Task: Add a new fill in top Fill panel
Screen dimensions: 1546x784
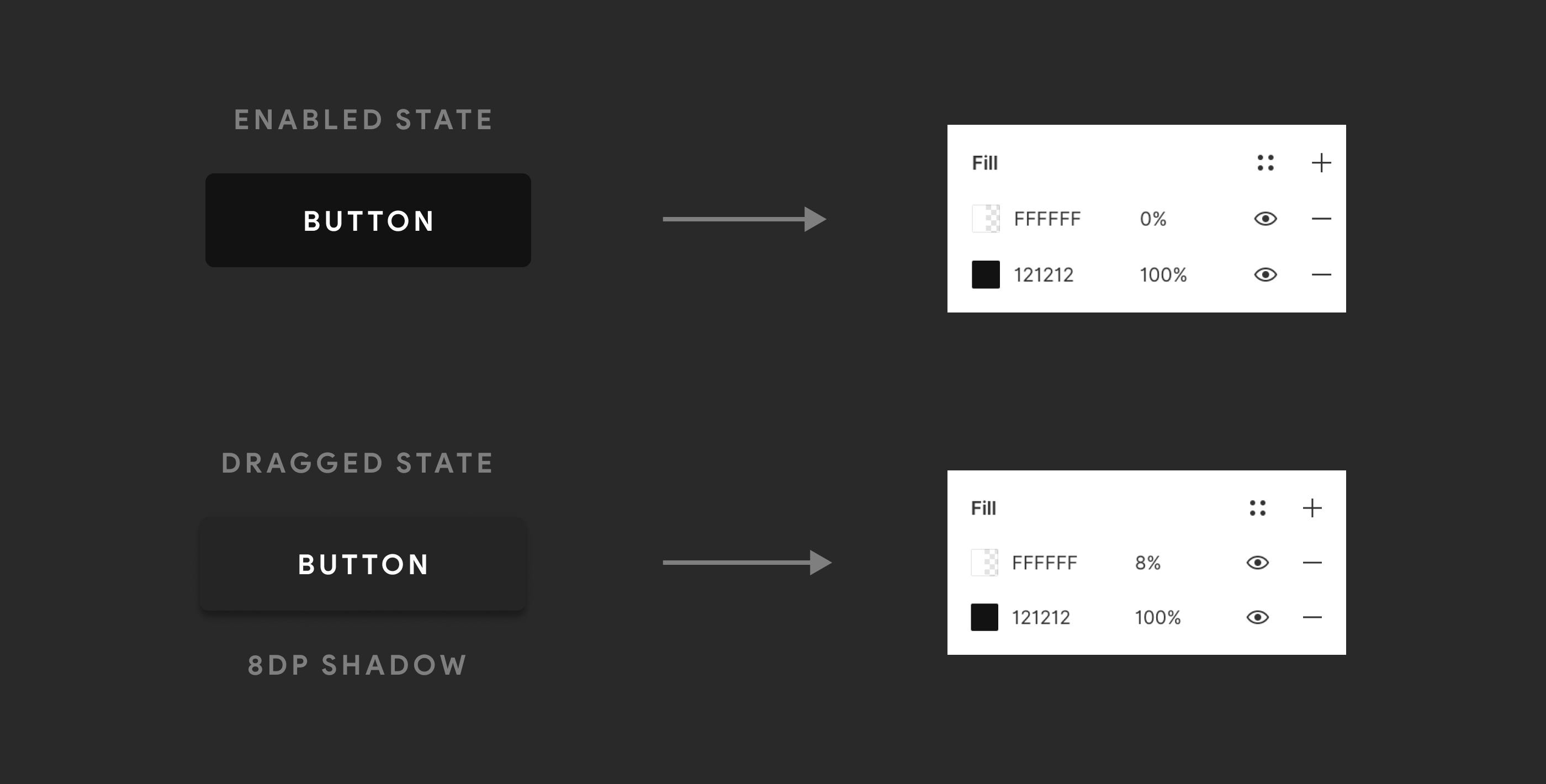Action: coord(1321,163)
